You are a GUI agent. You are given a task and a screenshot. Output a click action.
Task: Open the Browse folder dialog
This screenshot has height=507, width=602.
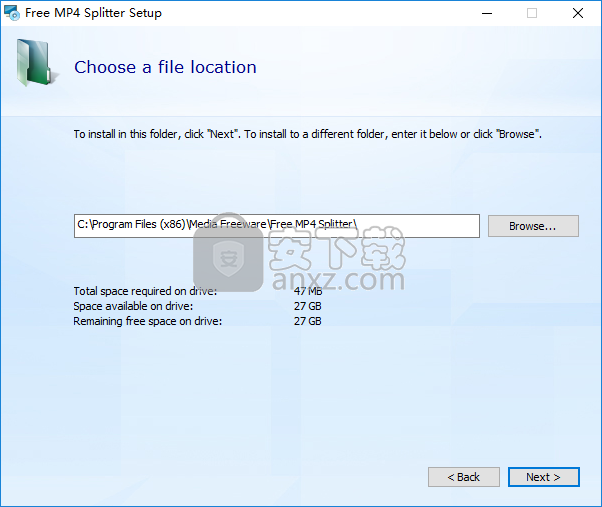click(533, 226)
